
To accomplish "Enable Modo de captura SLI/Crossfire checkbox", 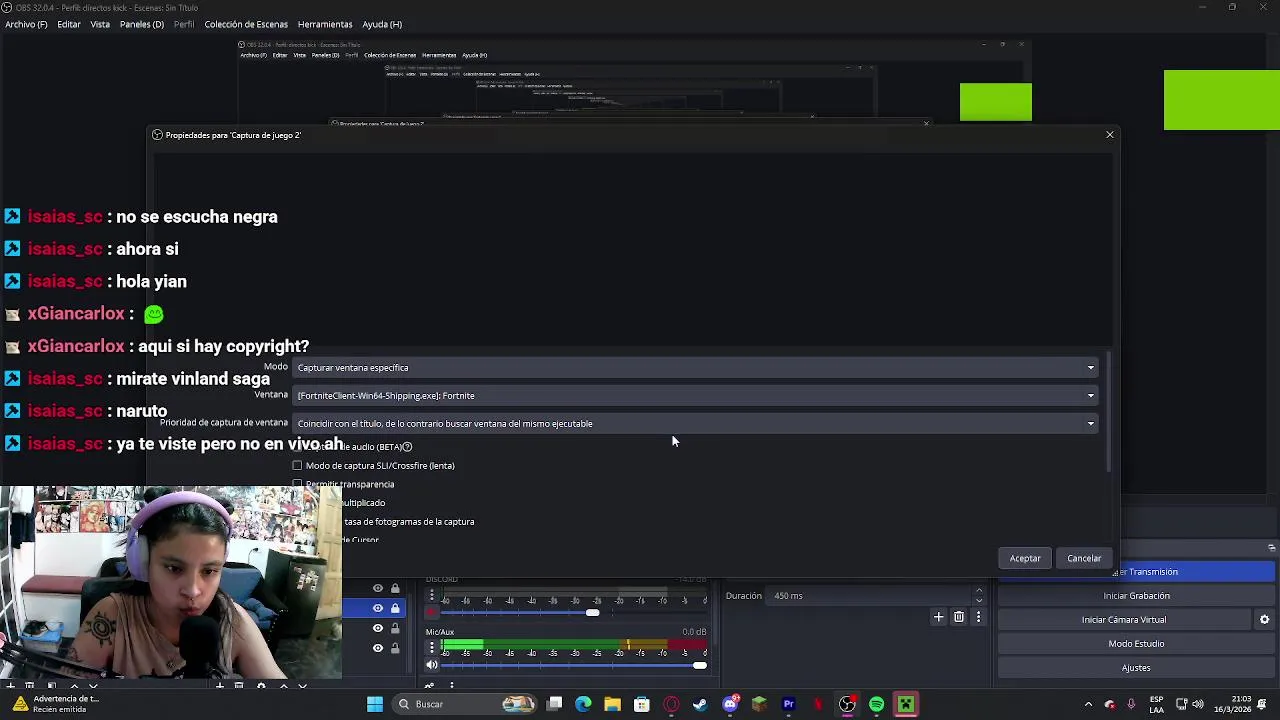I will pyautogui.click(x=297, y=466).
